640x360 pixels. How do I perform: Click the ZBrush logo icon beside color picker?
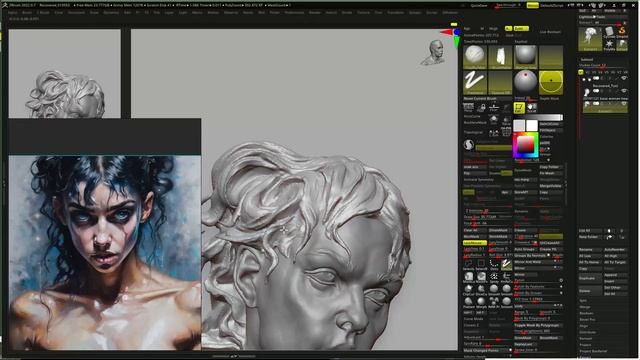(469, 144)
